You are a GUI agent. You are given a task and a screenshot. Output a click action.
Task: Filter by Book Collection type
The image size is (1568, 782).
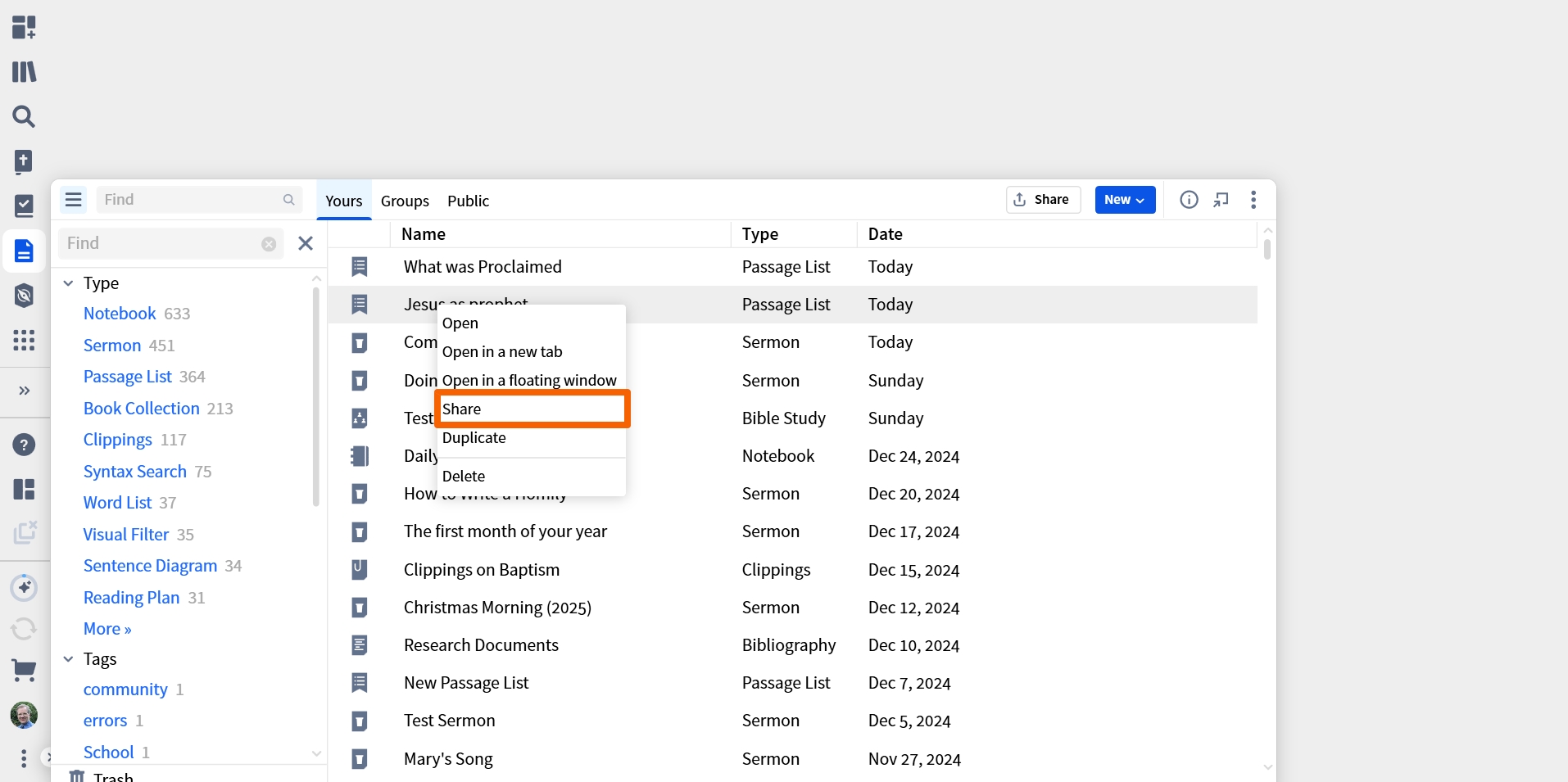142,409
